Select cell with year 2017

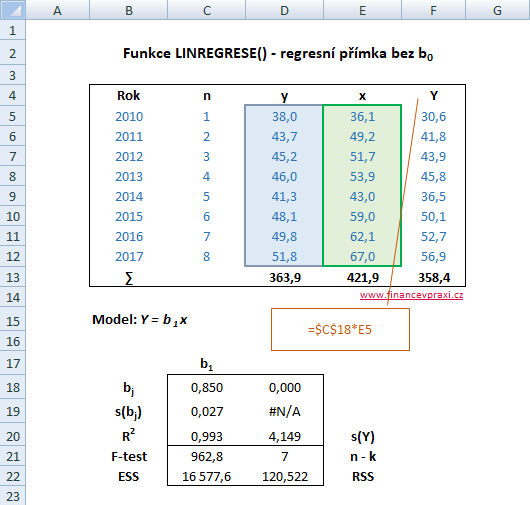[129, 257]
